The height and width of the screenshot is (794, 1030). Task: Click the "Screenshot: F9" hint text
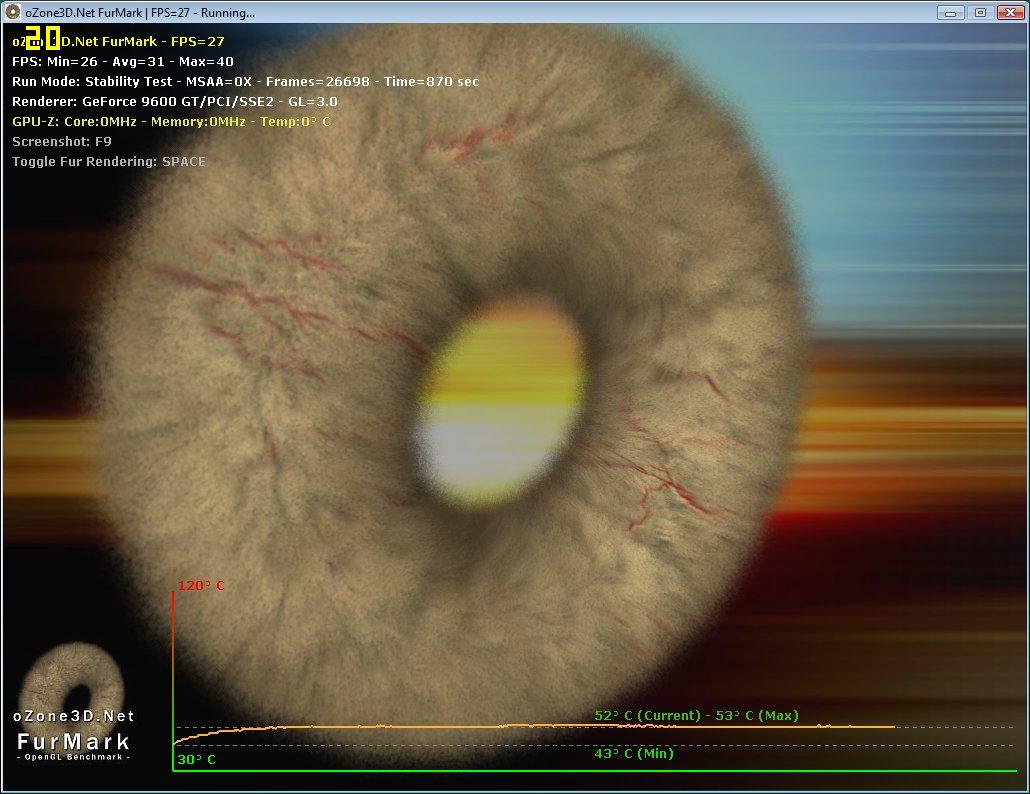coord(62,141)
